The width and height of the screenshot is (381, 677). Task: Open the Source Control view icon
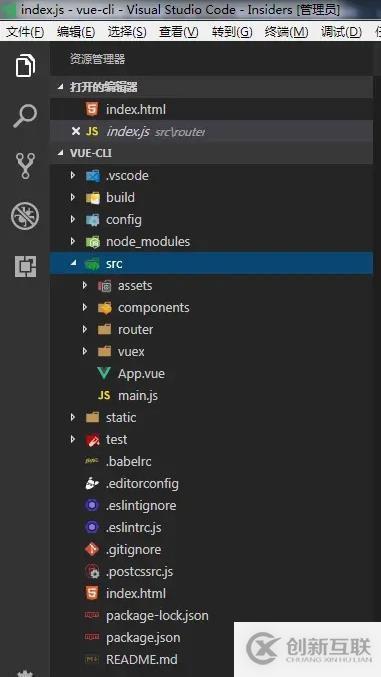click(x=25, y=166)
